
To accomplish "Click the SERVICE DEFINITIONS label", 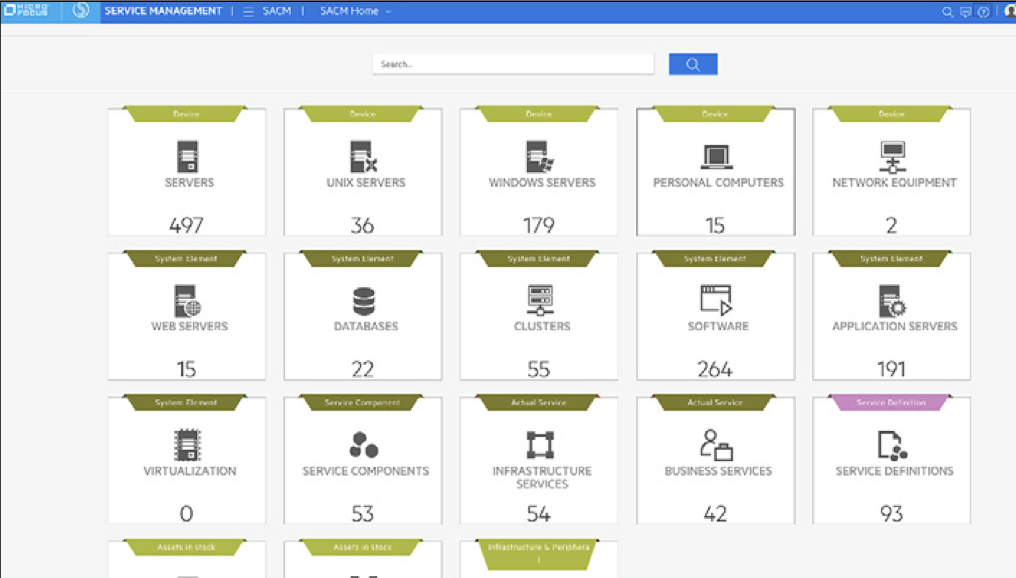I will pyautogui.click(x=895, y=471).
